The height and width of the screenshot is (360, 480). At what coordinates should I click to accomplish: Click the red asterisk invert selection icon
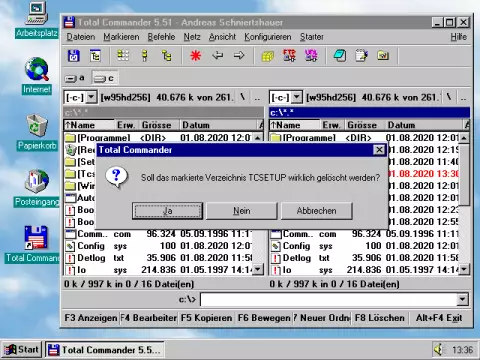coord(196,56)
